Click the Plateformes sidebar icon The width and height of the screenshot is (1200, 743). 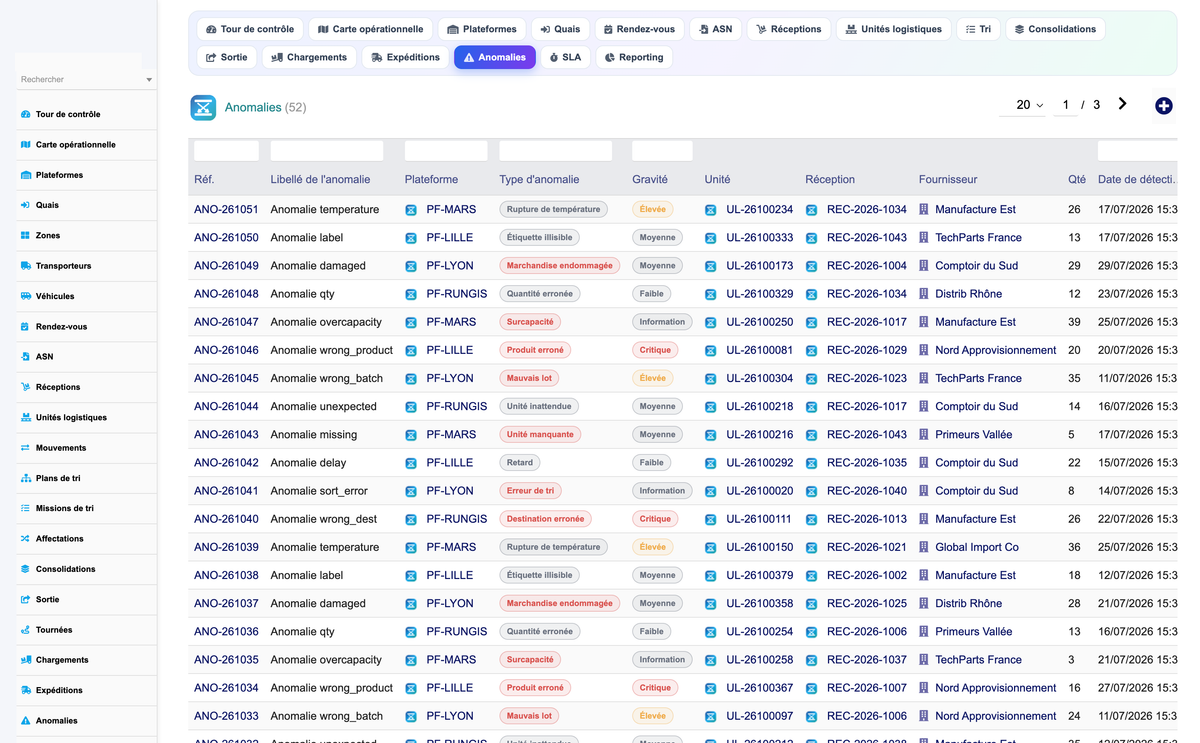(x=25, y=175)
